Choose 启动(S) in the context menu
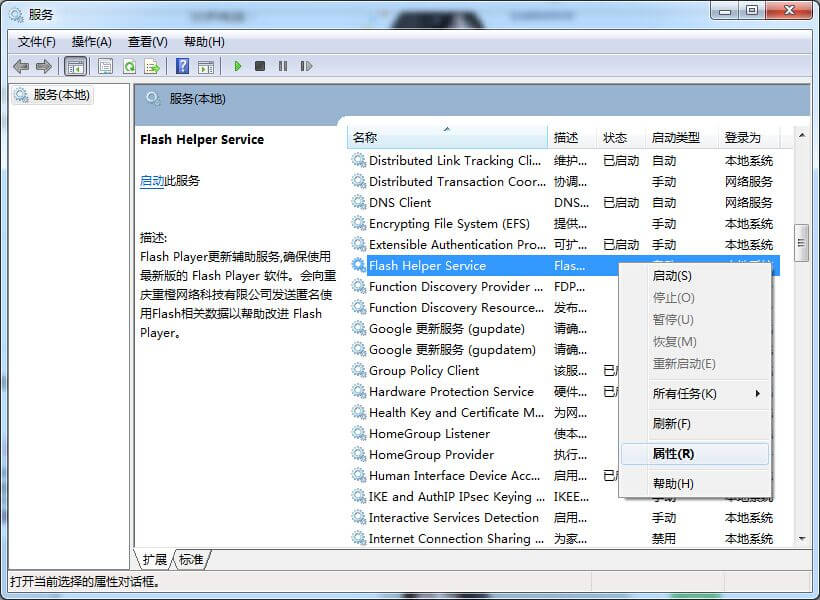 coord(672,276)
